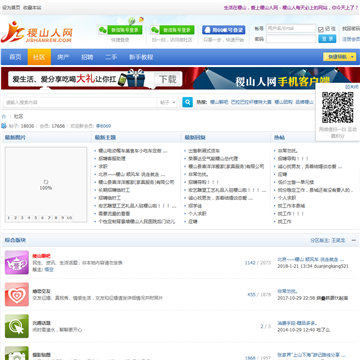Open the green cursor forum icon
The height and width of the screenshot is (360, 360).
tap(17, 326)
